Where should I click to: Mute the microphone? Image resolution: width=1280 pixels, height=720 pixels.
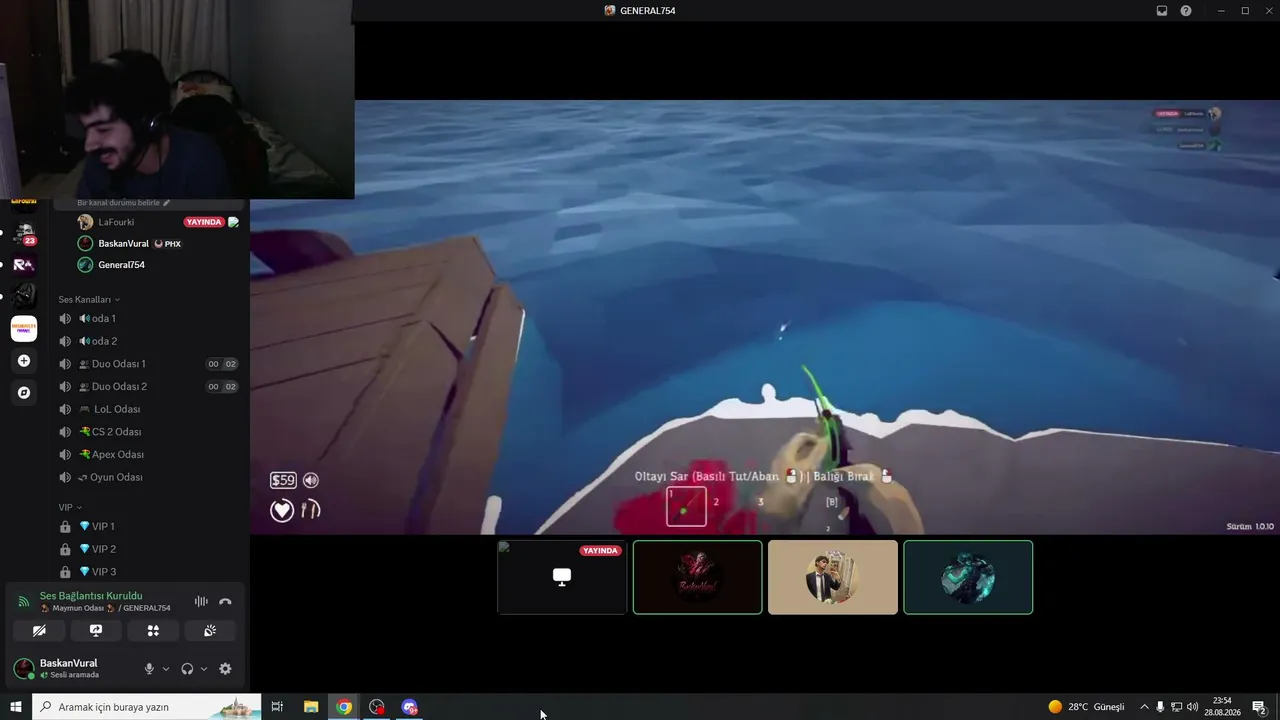pos(149,669)
